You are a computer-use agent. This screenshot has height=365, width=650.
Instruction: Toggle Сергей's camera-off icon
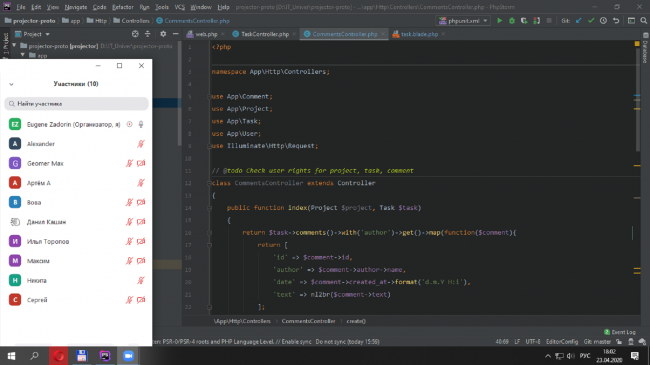pos(141,300)
